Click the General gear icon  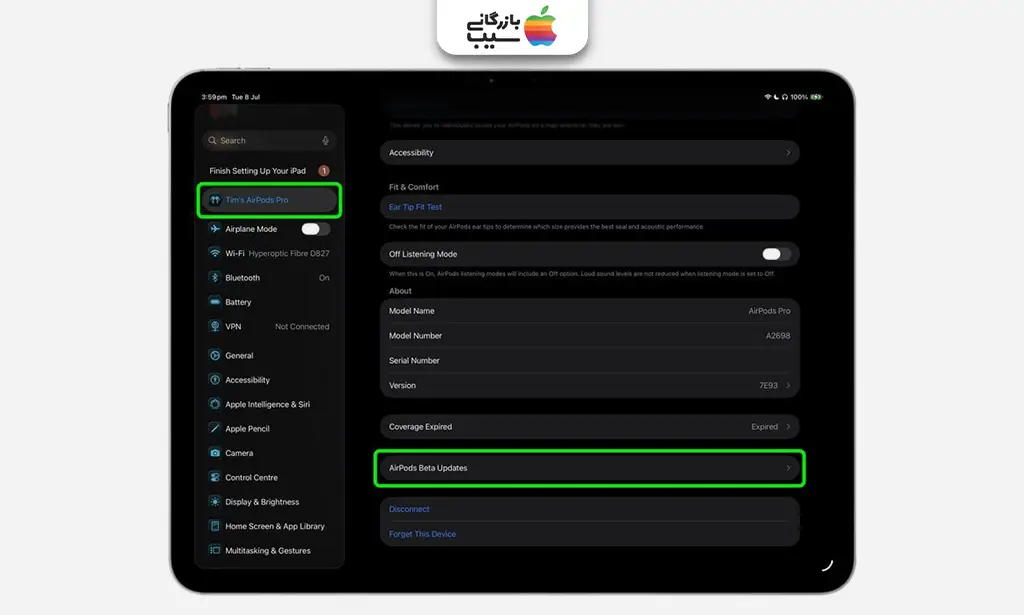(215, 355)
